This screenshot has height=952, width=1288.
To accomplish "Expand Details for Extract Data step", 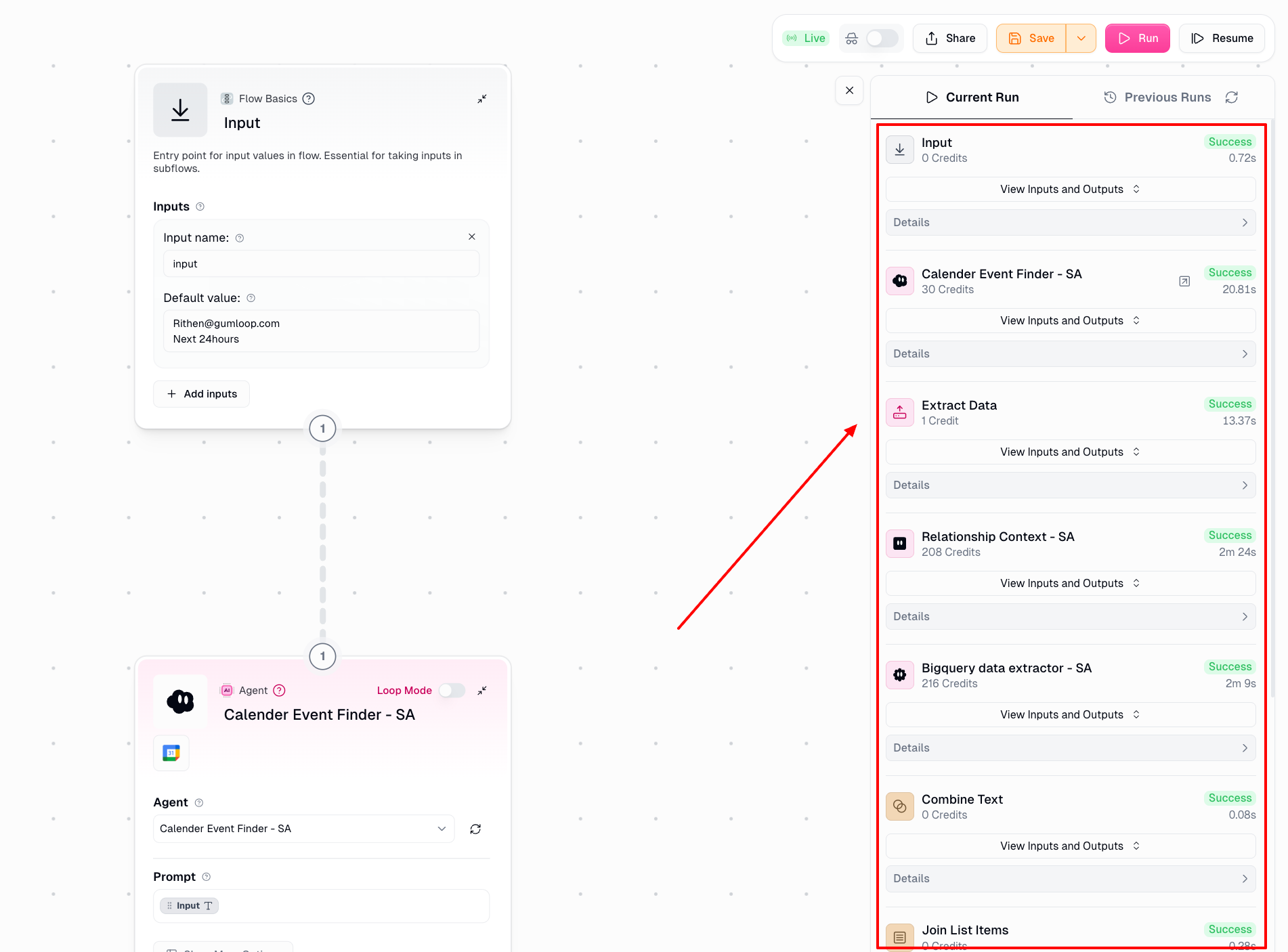I will (1071, 485).
